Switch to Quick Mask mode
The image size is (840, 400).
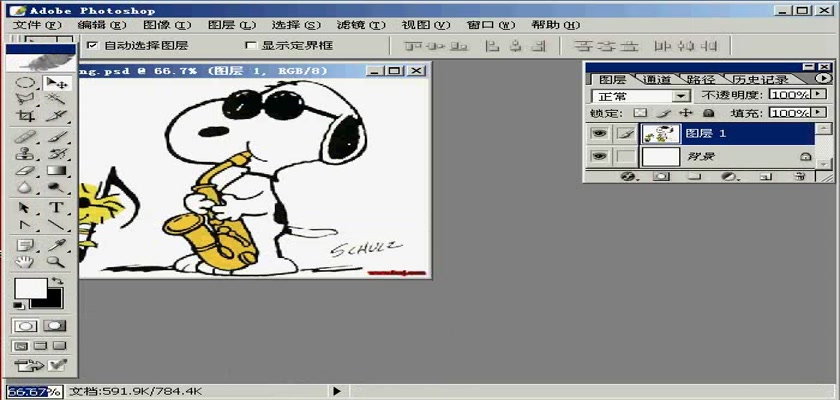pos(54,326)
